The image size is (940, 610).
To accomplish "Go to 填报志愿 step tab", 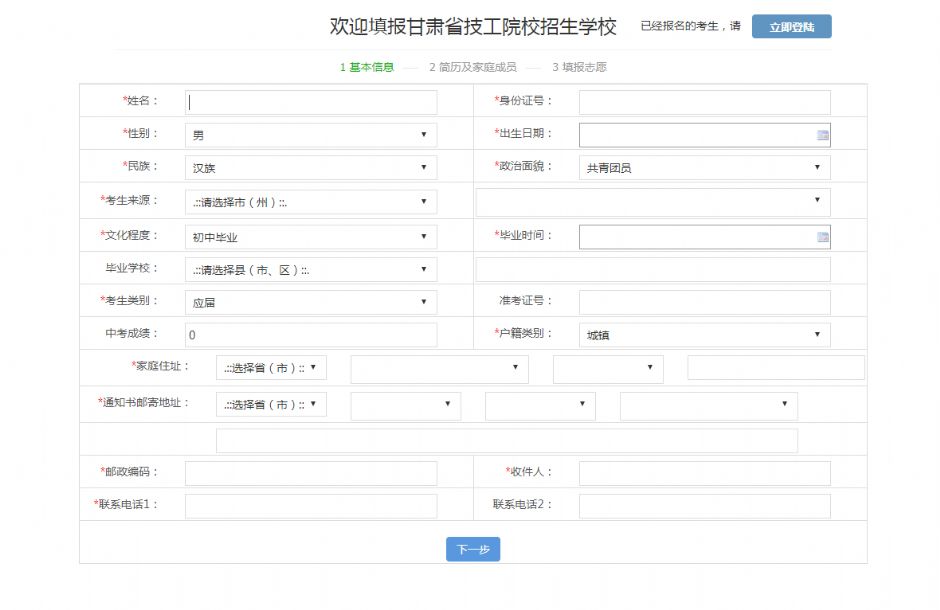I will click(579, 67).
